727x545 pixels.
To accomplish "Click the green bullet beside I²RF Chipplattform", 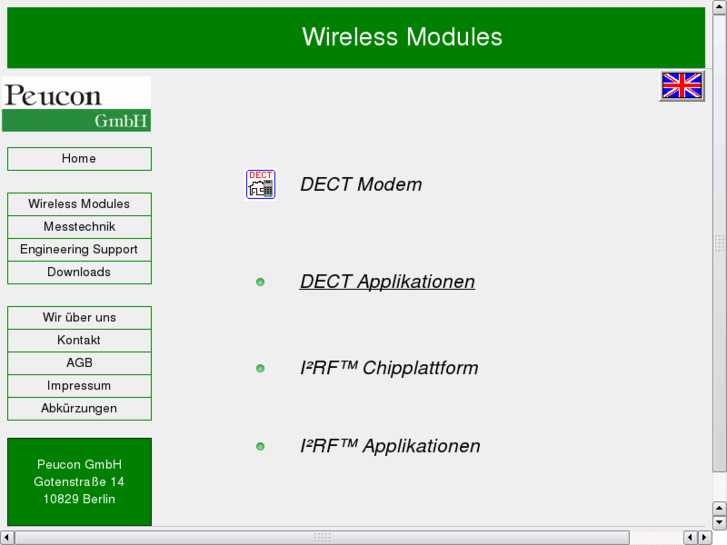I will pyautogui.click(x=260, y=368).
